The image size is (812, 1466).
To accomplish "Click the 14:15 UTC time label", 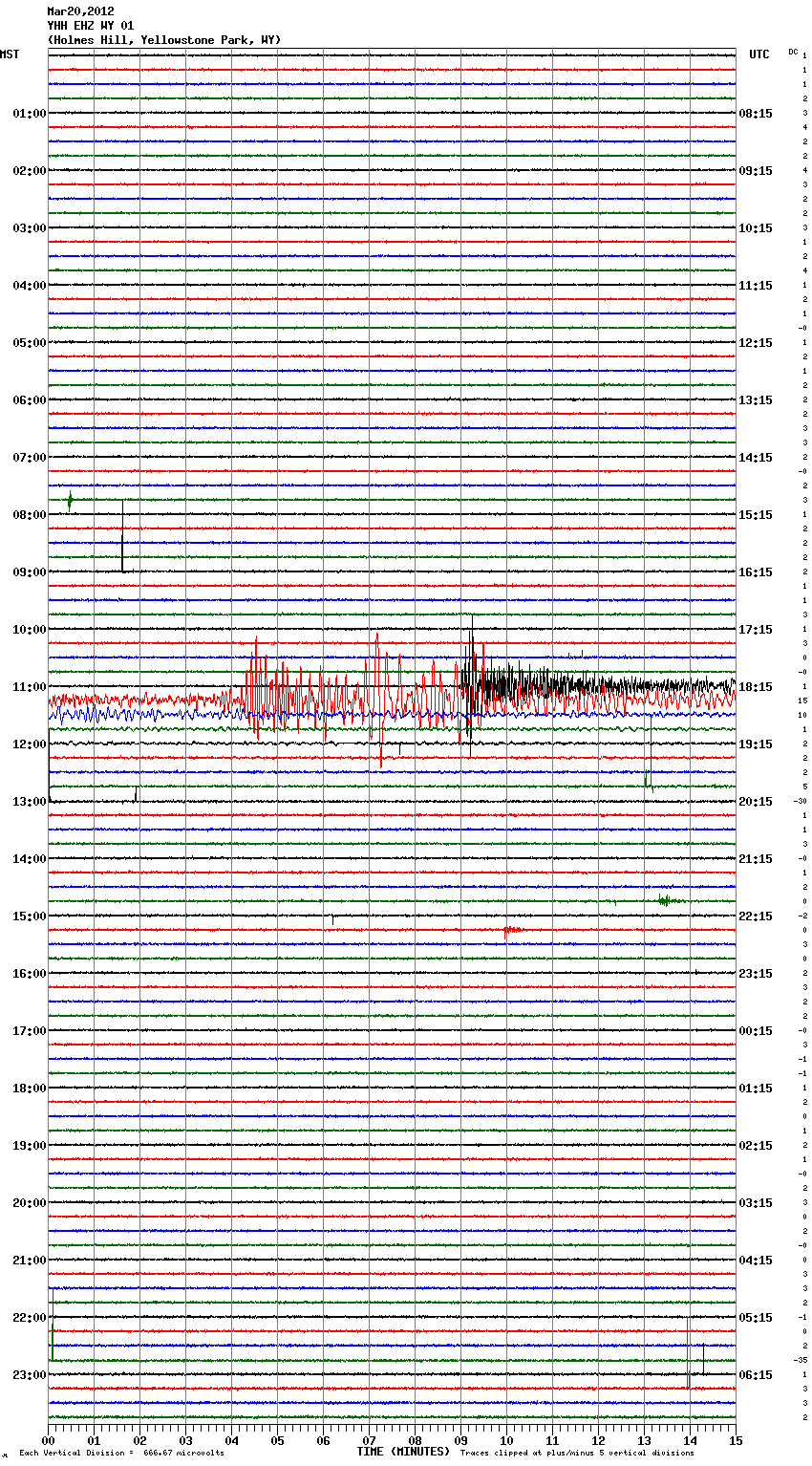I will tap(756, 458).
